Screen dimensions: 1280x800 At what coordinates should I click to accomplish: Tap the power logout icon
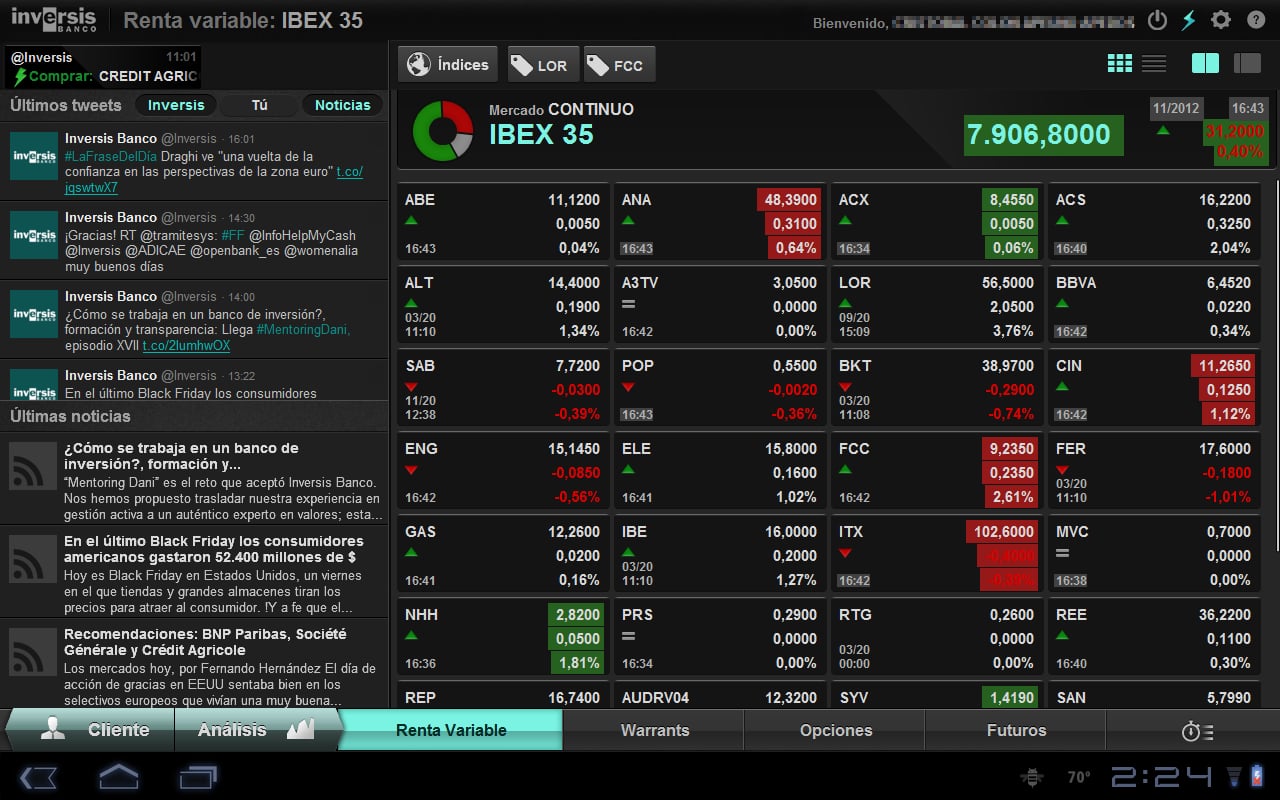click(x=1157, y=20)
